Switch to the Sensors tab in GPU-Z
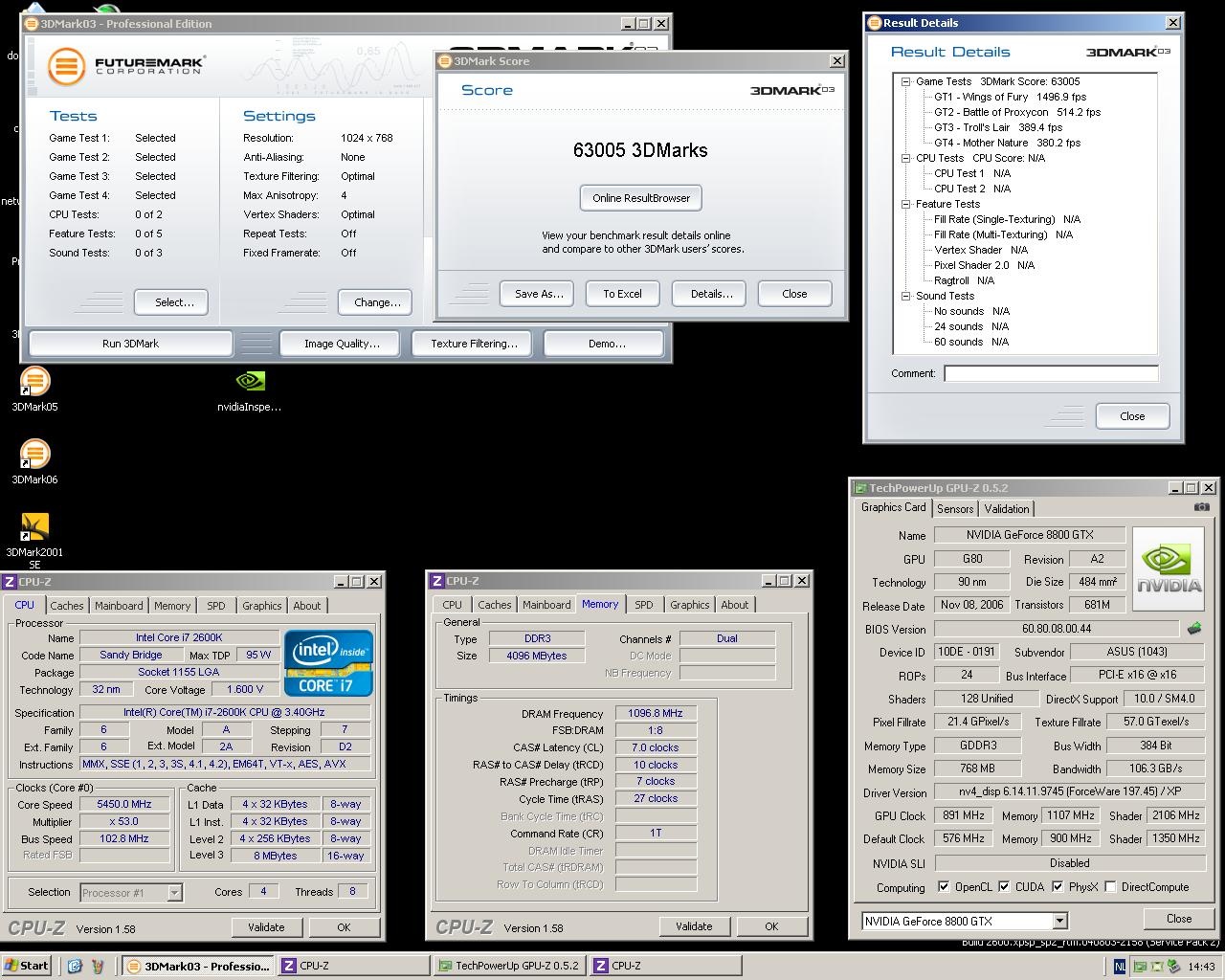 tap(955, 509)
